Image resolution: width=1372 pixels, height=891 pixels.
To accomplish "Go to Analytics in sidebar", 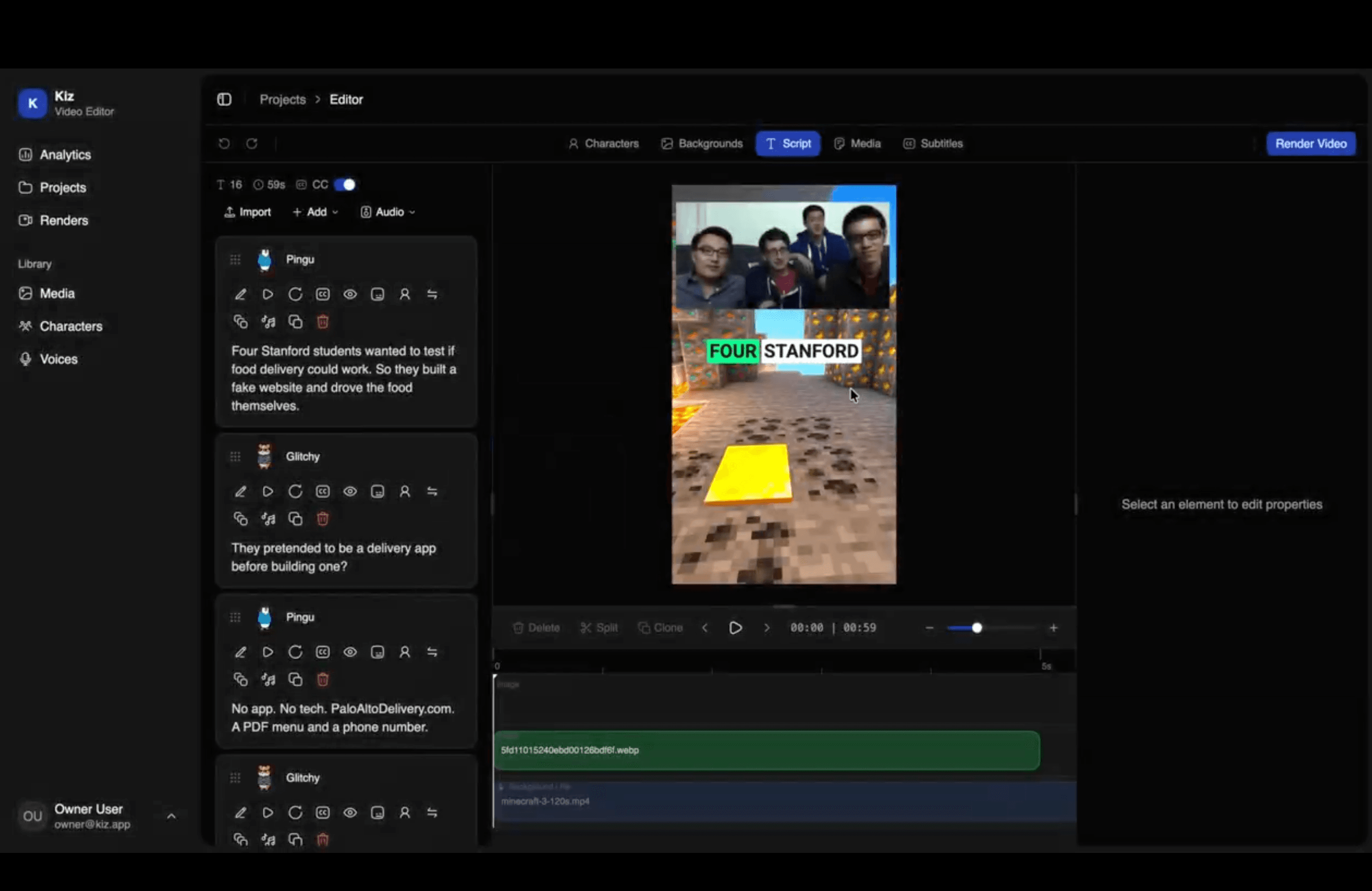I will point(55,154).
